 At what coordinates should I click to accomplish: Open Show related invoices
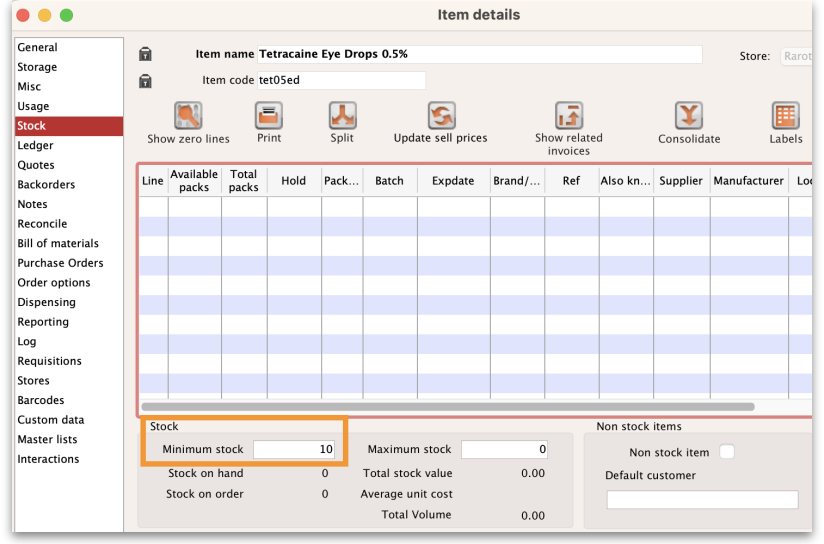coord(568,116)
